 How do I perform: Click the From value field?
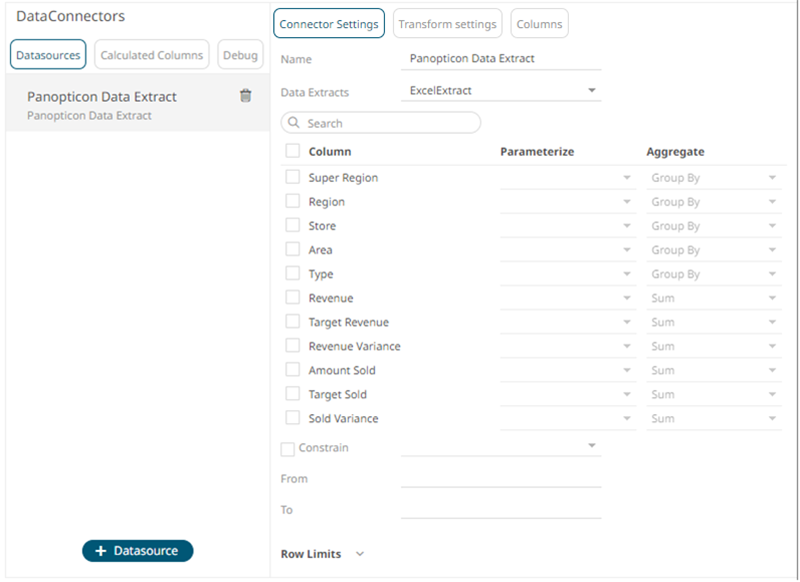coord(500,478)
